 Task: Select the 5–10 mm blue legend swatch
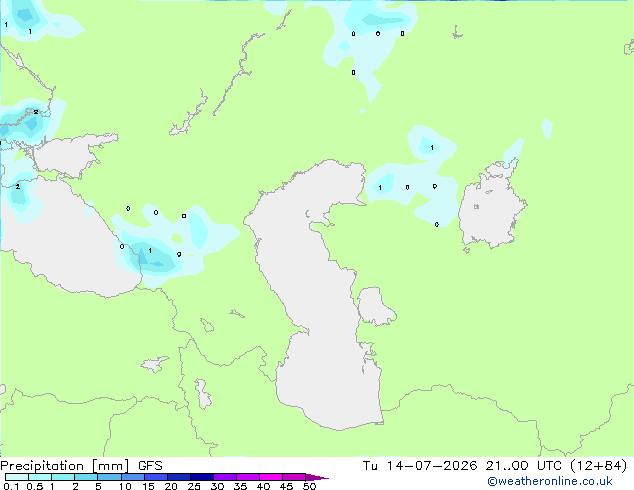pyautogui.click(x=109, y=477)
